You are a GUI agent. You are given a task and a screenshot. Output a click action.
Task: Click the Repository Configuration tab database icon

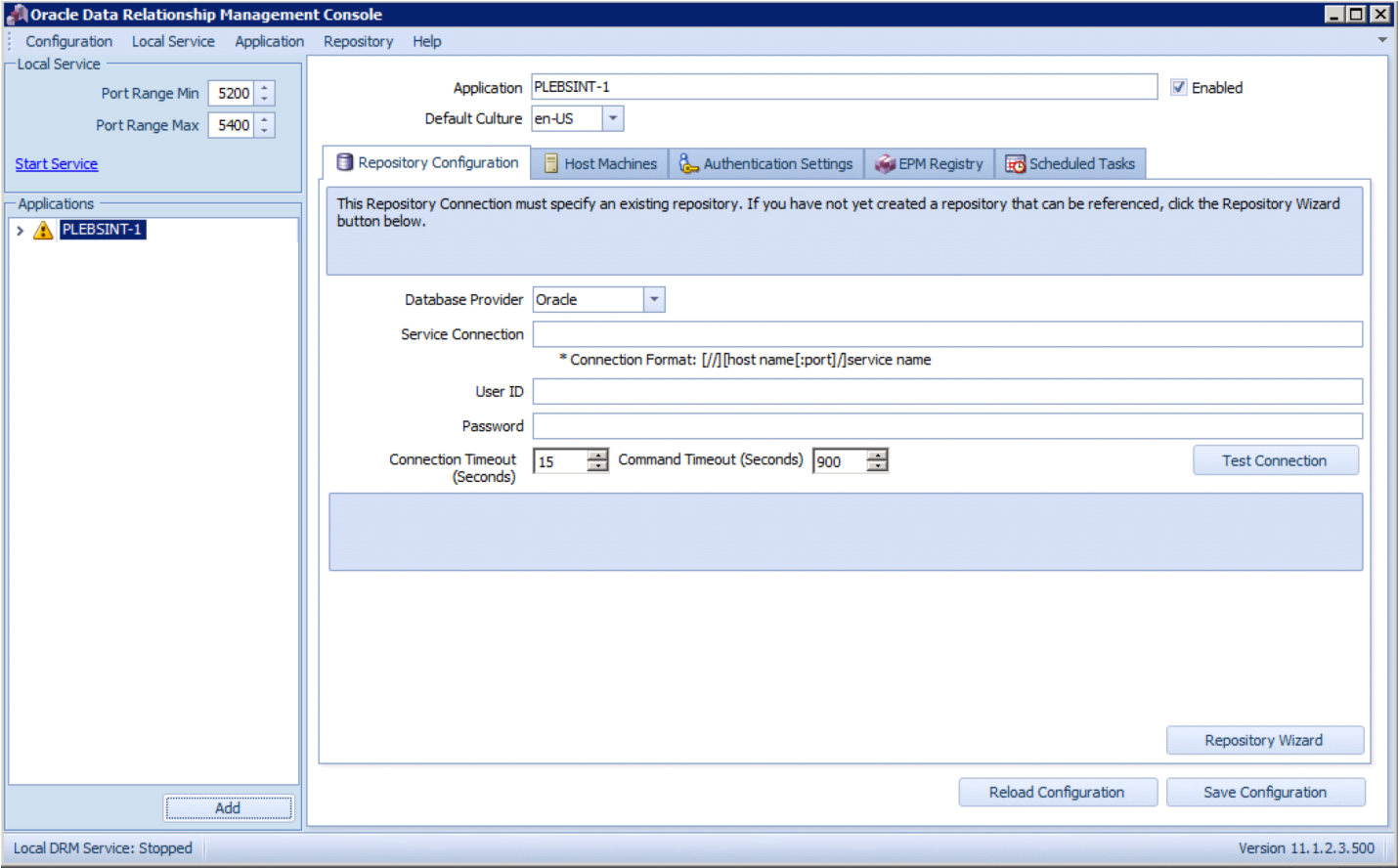[x=344, y=162]
